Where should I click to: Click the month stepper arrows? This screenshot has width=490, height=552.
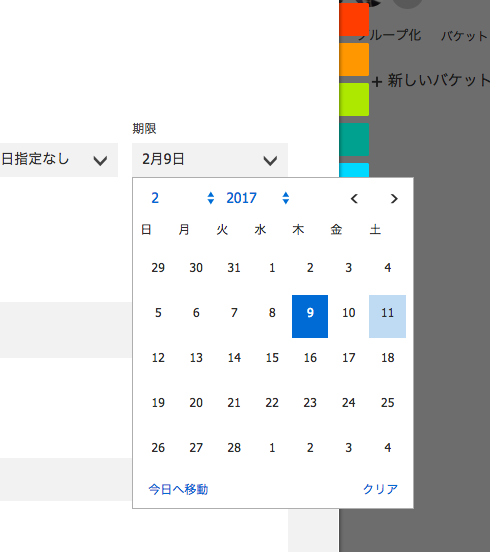pos(211,198)
